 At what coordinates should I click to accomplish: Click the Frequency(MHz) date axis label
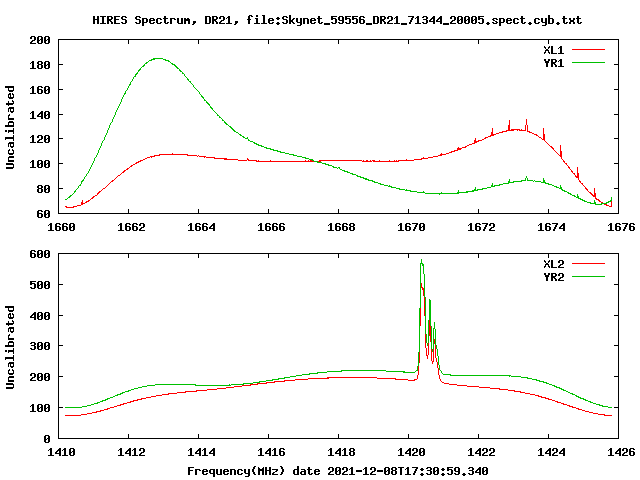pos(338,471)
